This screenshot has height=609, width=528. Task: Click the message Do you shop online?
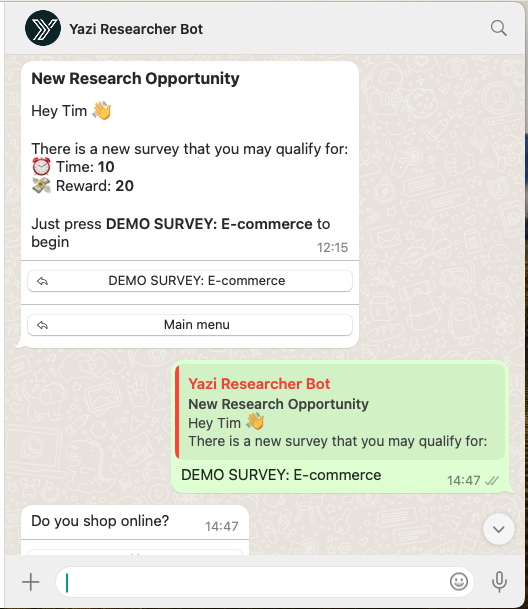(100, 521)
